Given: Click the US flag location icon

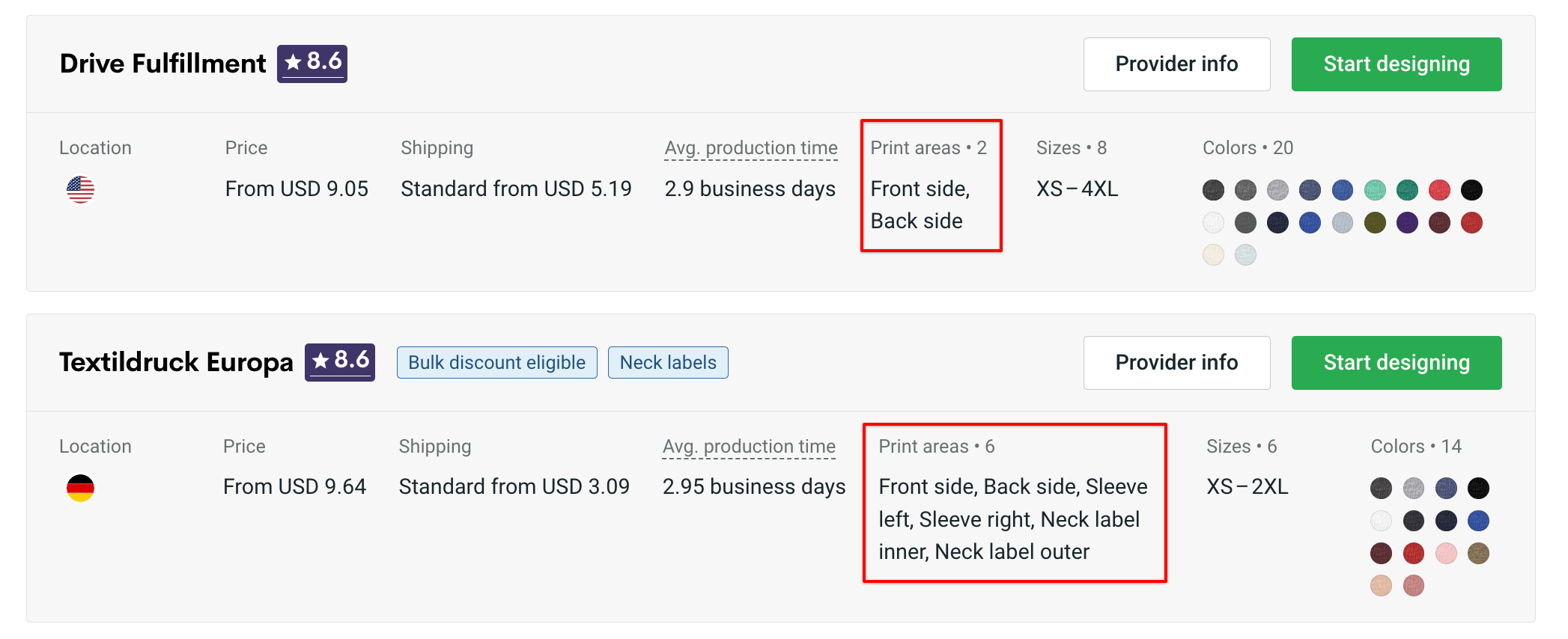Looking at the screenshot, I should click(x=81, y=190).
